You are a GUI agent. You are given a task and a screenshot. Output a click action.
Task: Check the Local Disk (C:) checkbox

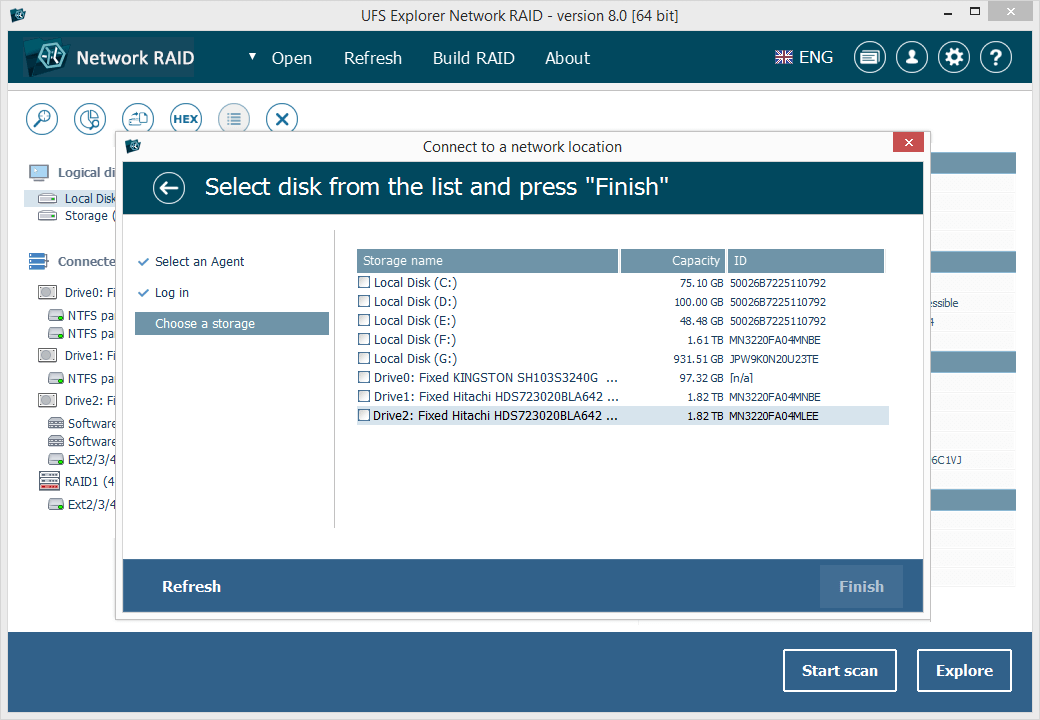[x=364, y=283]
